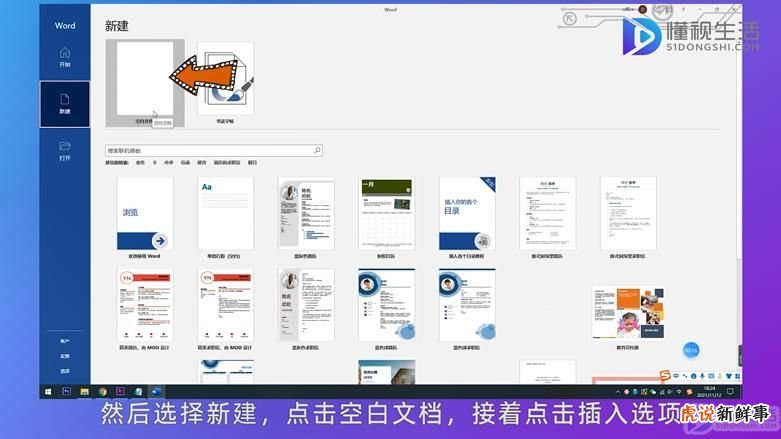Click the last suggested search keyword link

tap(253, 162)
